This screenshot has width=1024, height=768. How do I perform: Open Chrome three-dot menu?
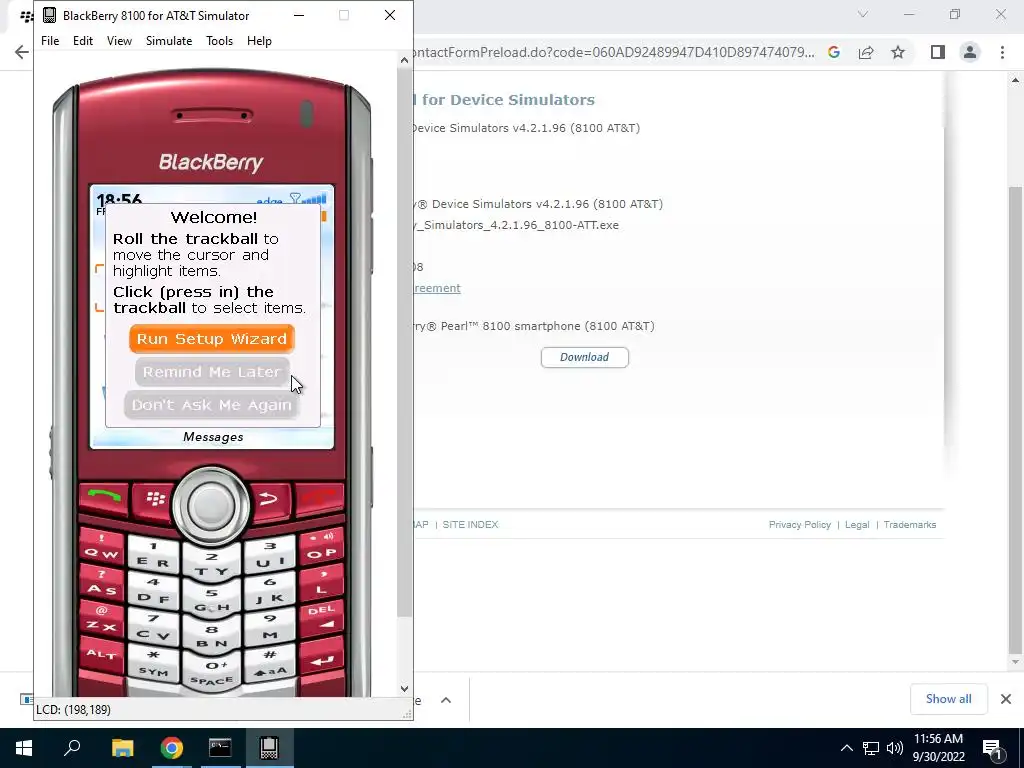1002,52
